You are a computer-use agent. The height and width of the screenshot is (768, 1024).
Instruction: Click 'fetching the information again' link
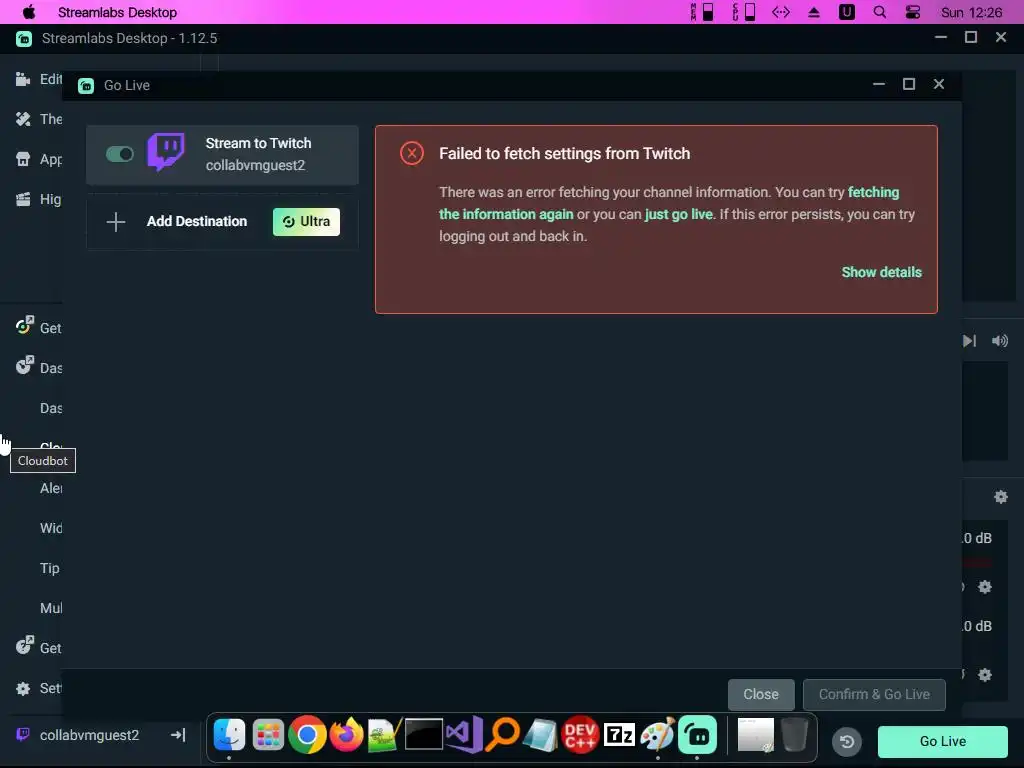(x=669, y=203)
